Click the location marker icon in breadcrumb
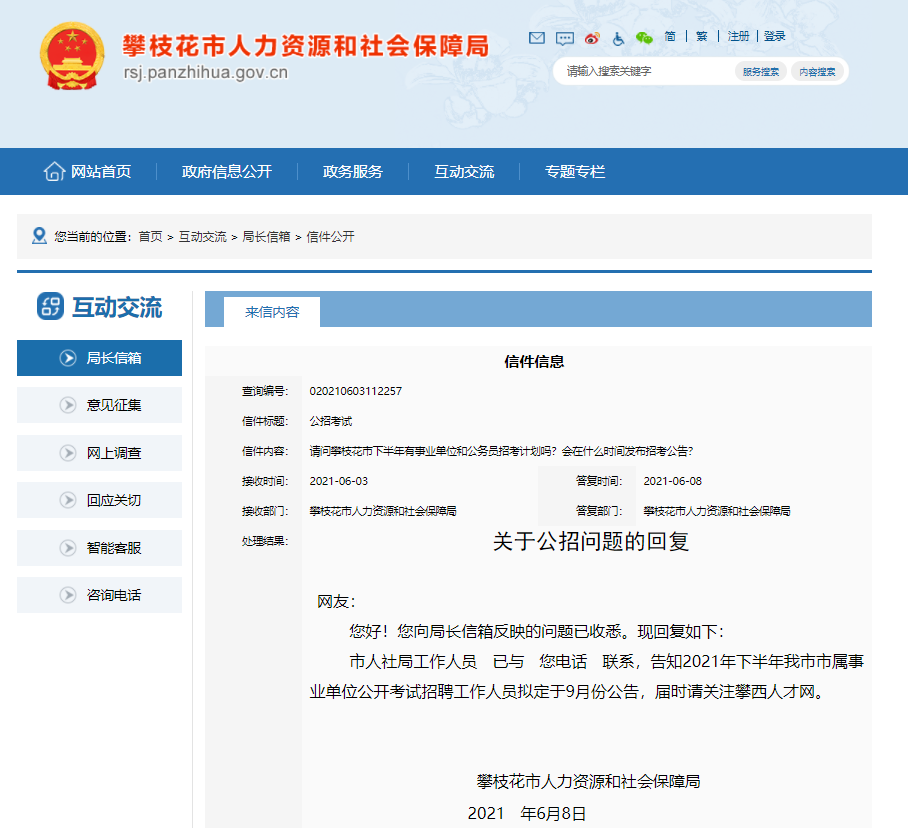The height and width of the screenshot is (834, 908). (x=39, y=236)
